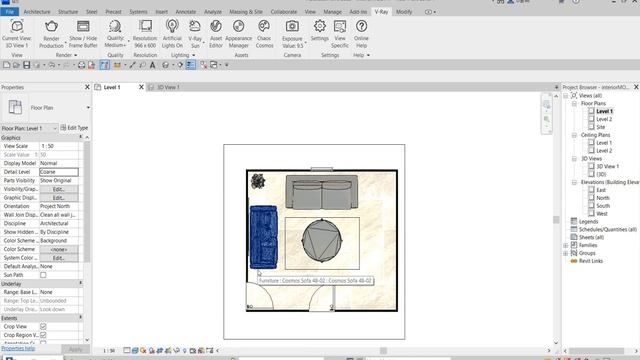The image size is (640, 360).
Task: Toggle the Sun Path checkbox
Action: coord(43,275)
